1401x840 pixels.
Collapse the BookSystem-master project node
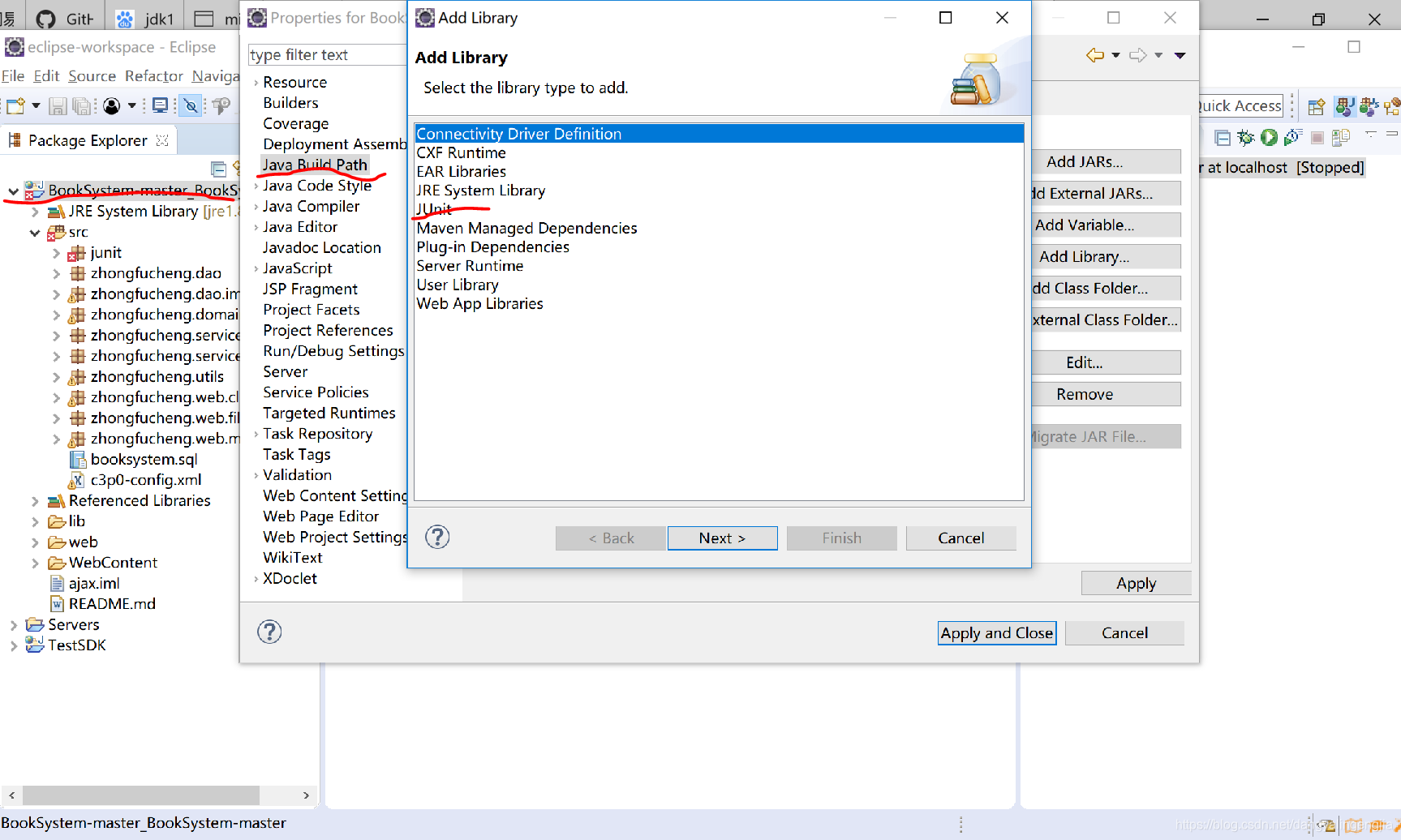pos(12,191)
